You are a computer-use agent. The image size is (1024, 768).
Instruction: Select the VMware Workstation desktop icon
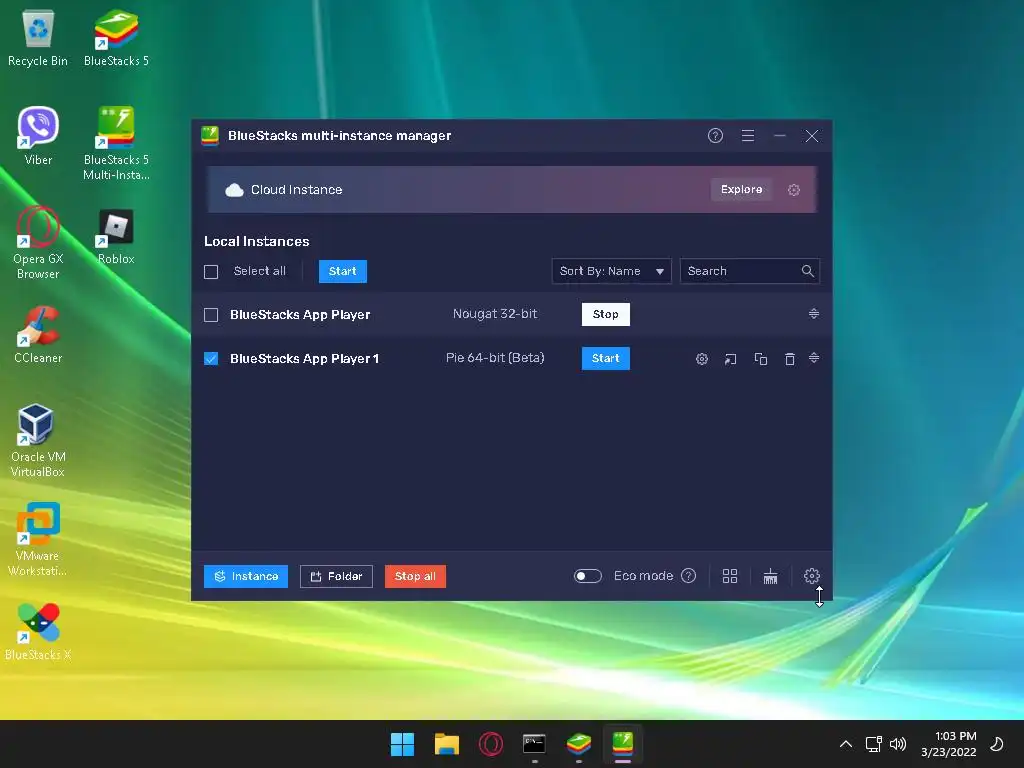38,539
